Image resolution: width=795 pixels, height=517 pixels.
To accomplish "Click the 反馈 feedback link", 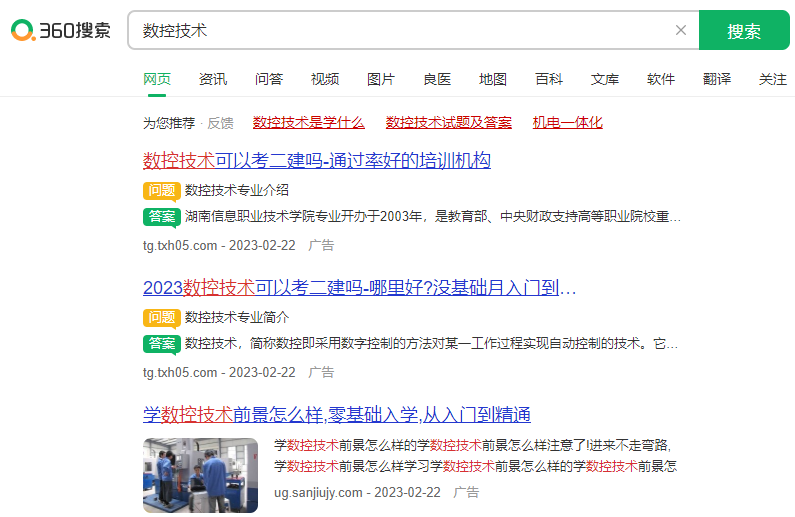I will point(220,123).
